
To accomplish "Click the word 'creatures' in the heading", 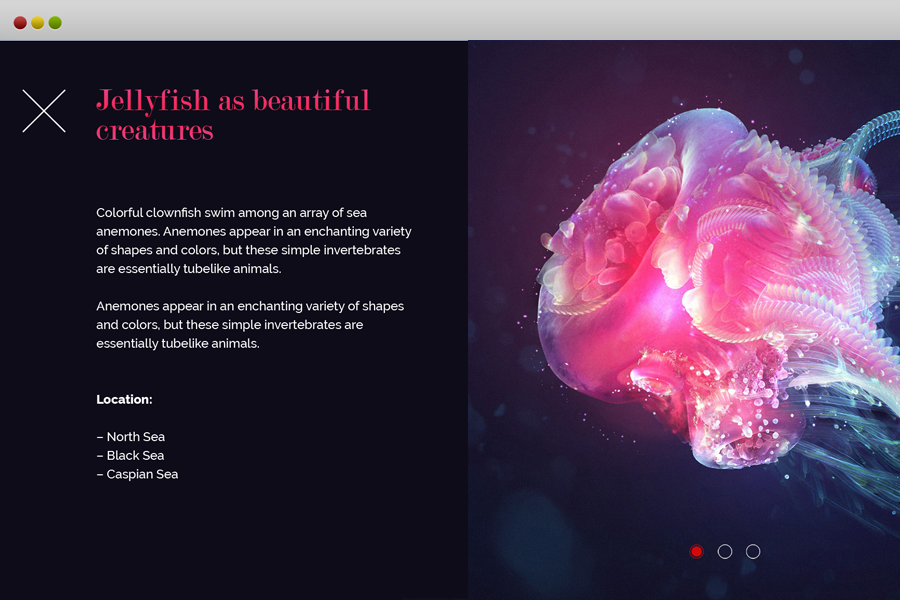I will pos(155,131).
